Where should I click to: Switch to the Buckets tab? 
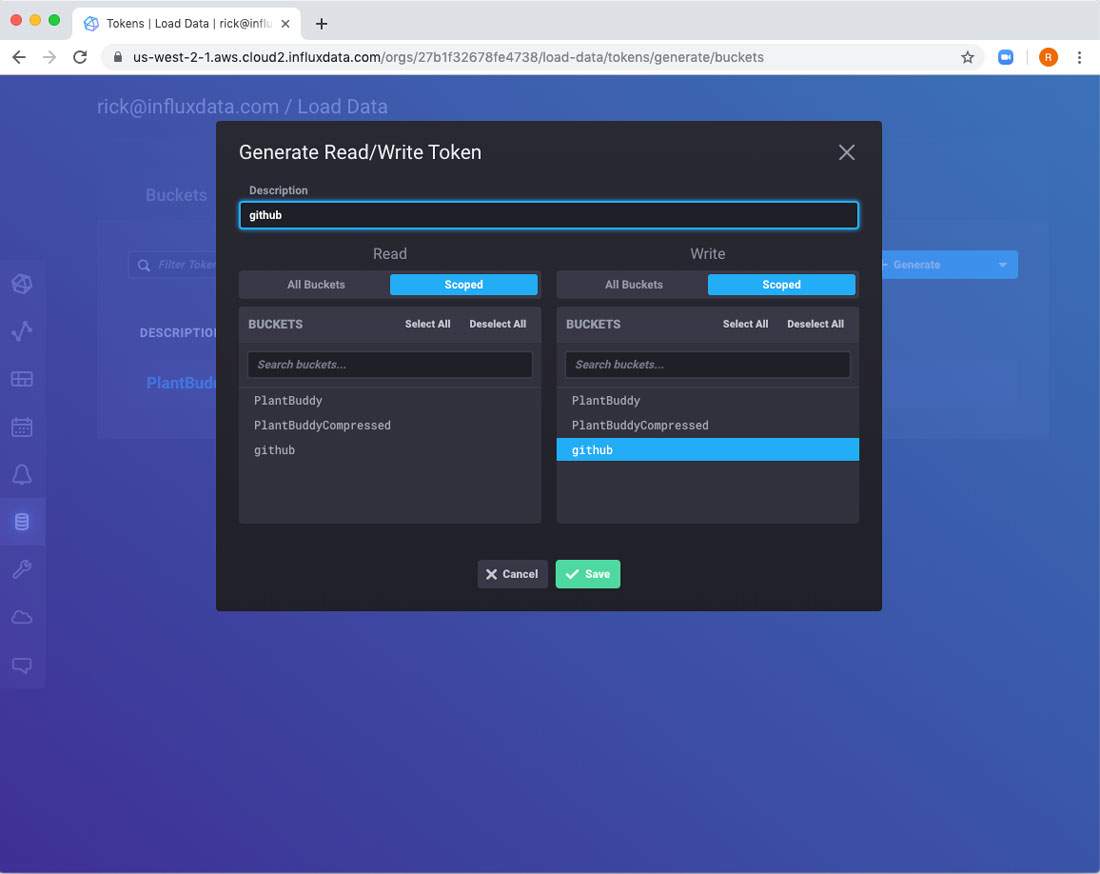tap(176, 195)
